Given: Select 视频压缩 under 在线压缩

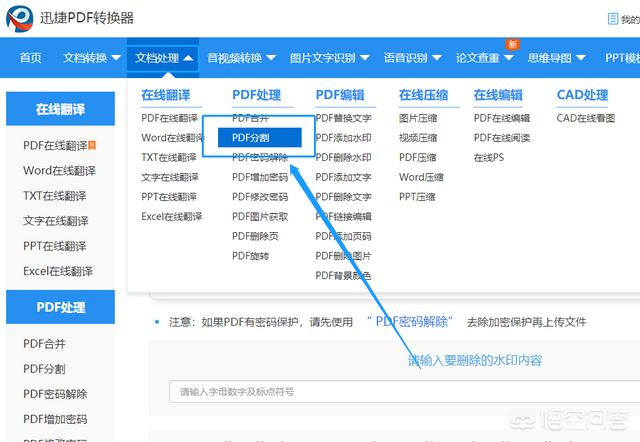Looking at the screenshot, I should [x=417, y=138].
